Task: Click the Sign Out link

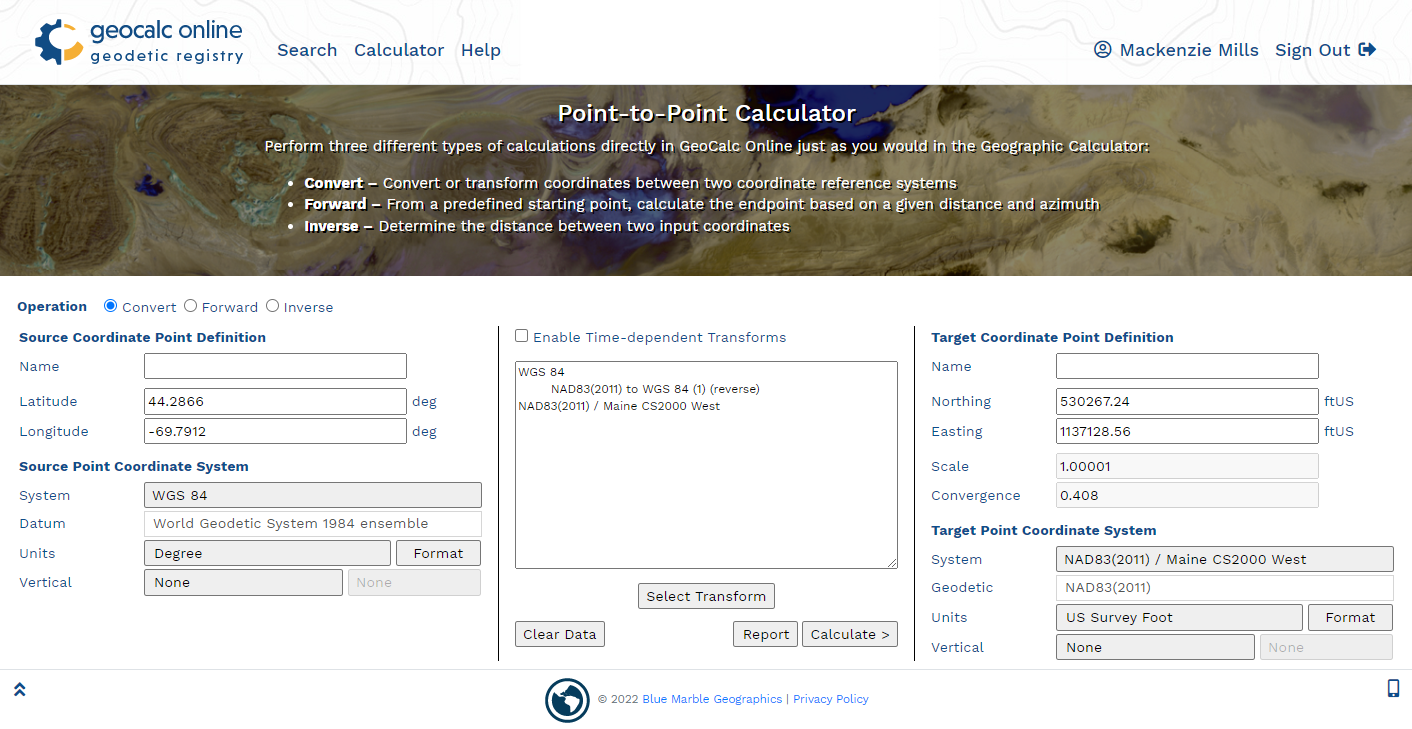Action: coord(1313,50)
